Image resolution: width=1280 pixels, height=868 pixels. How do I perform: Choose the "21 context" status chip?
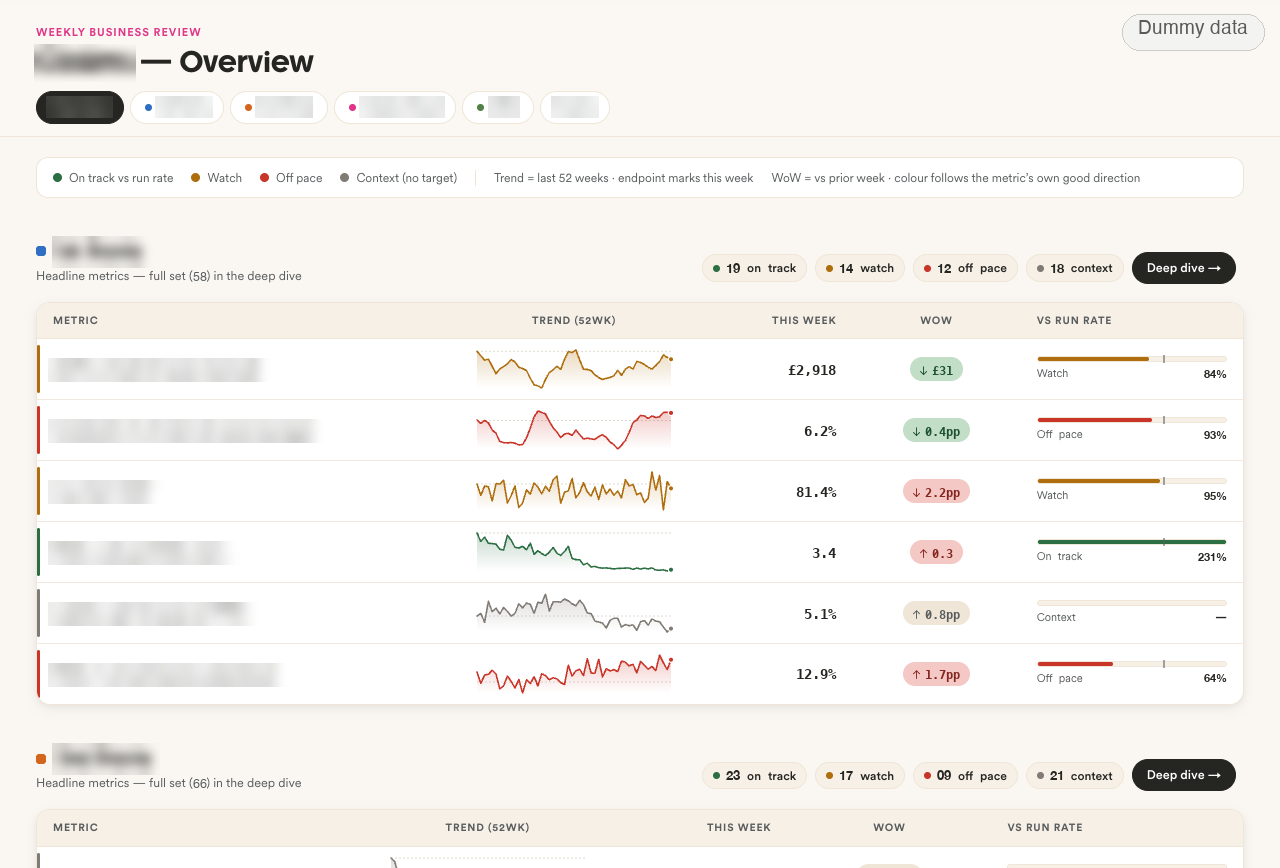tap(1075, 775)
